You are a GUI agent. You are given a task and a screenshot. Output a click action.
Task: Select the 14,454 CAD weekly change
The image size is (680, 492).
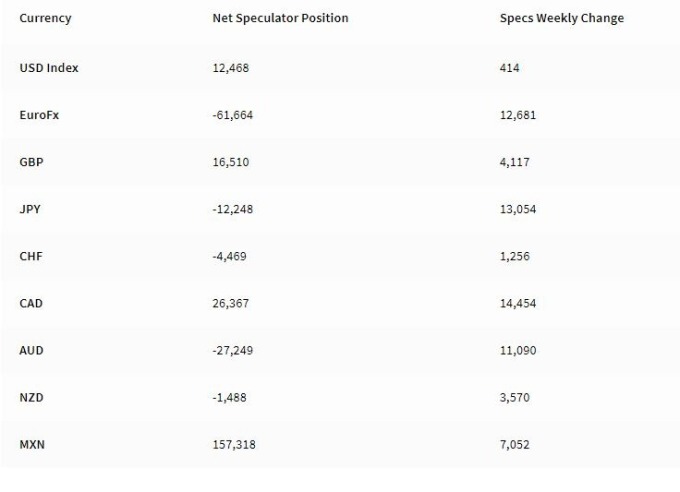(518, 304)
